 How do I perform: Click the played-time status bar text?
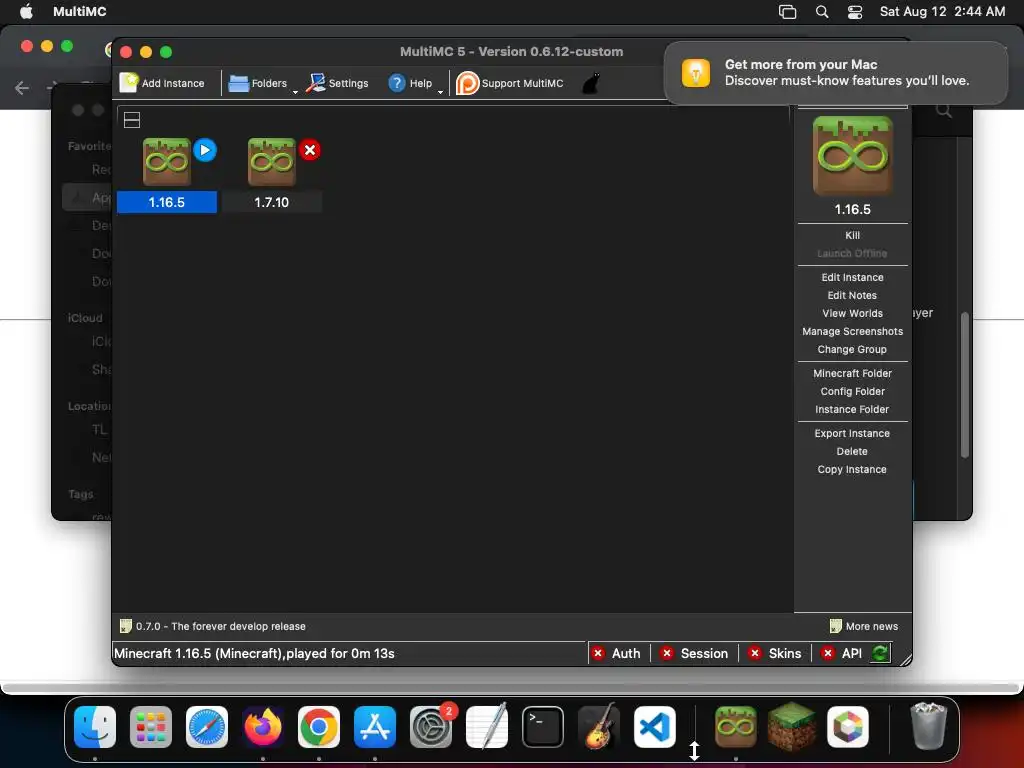point(254,653)
